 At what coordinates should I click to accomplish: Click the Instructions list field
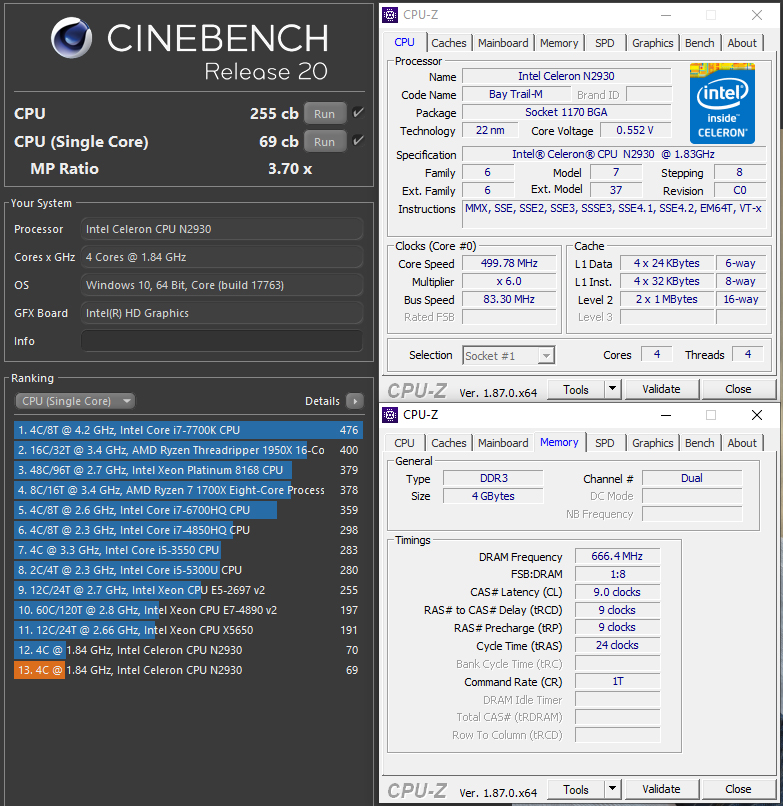tap(614, 214)
